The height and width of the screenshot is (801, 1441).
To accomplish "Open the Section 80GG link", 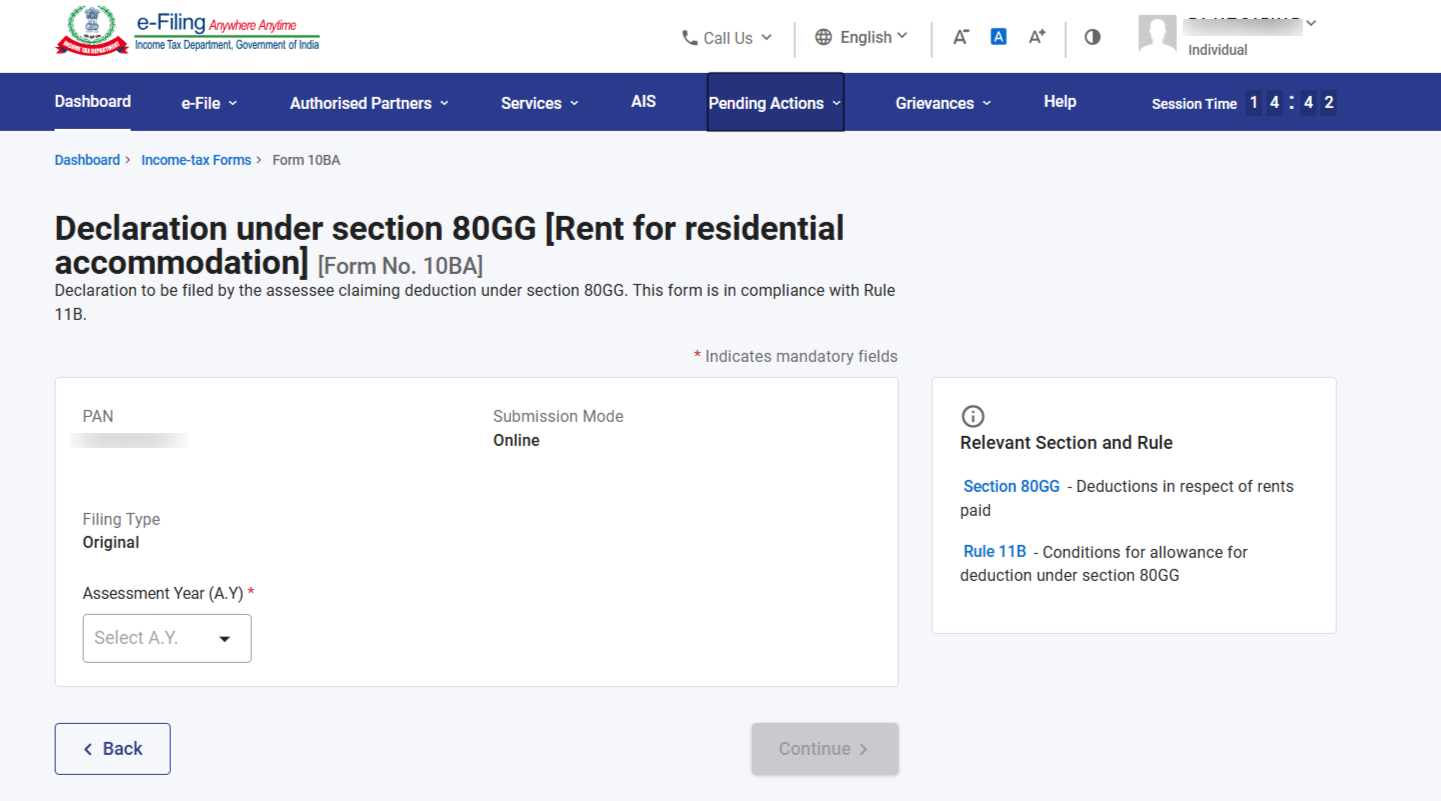I will [x=1011, y=487].
